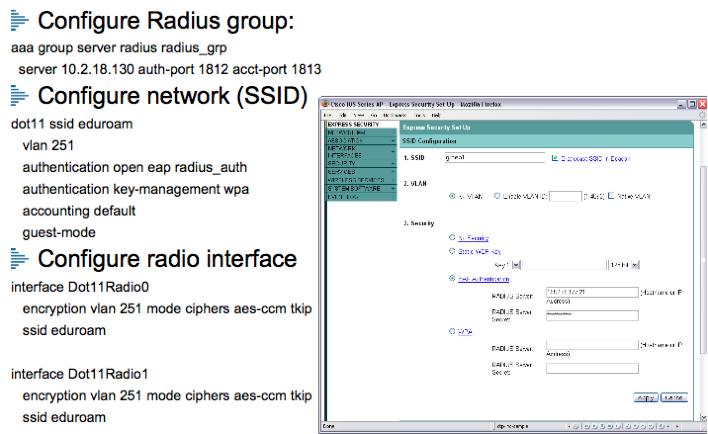Pick the Static WEP Key radio option
The height and width of the screenshot is (434, 708).
(x=453, y=252)
